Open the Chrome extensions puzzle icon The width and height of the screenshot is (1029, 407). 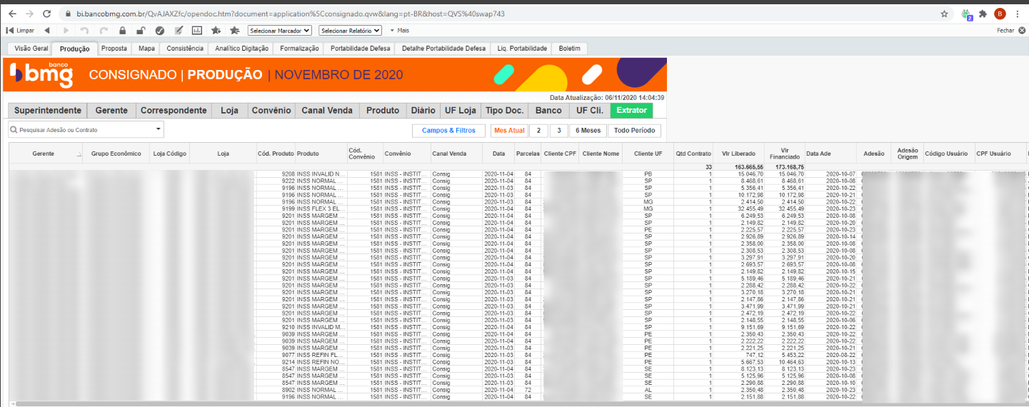pos(982,13)
